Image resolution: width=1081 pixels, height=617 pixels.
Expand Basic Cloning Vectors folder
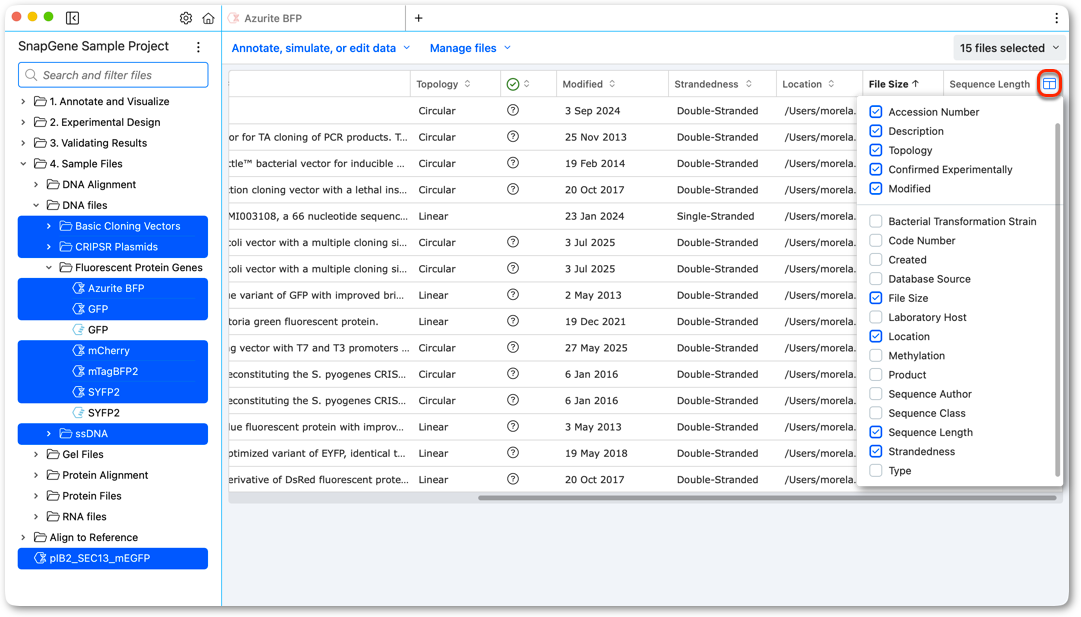tap(48, 226)
